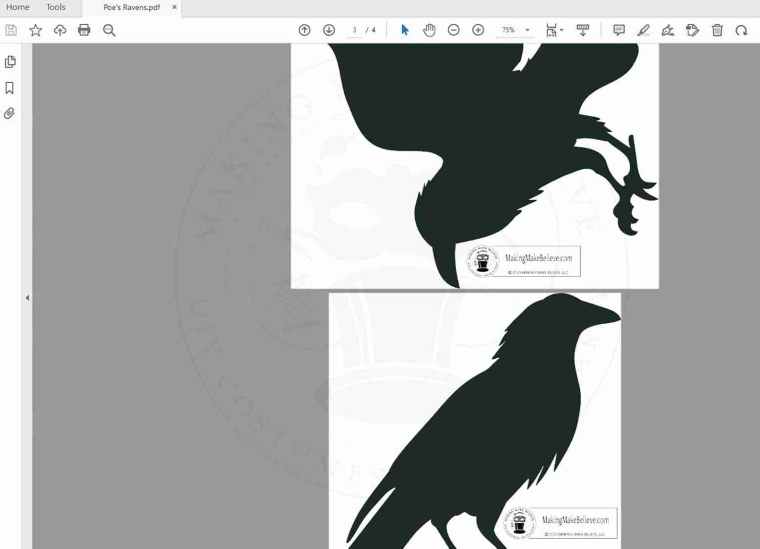760x549 pixels.
Task: Click the Save file icon
Action: point(11,30)
